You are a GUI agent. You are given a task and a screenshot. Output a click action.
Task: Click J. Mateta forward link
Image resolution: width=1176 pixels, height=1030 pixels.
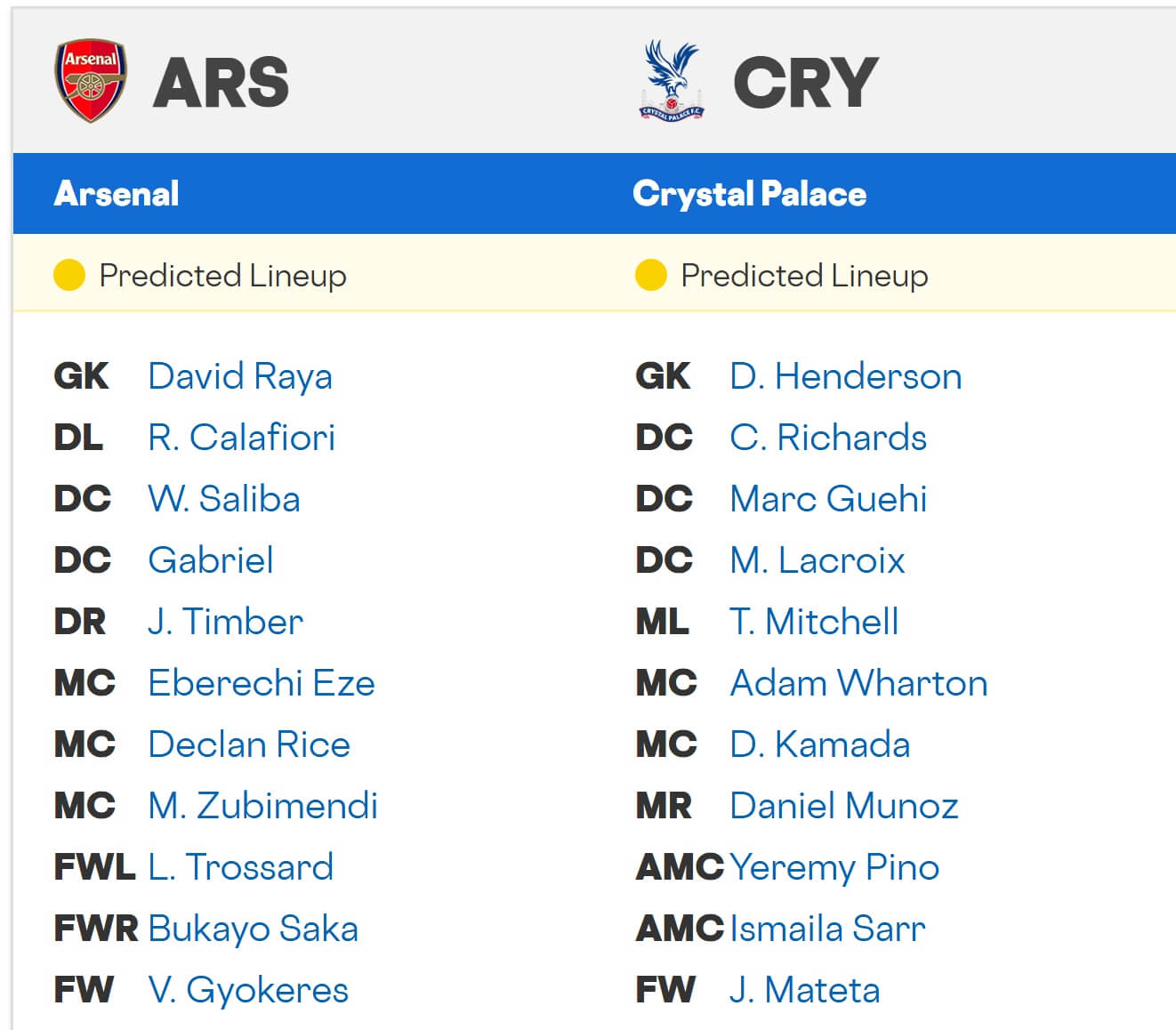[x=804, y=990]
